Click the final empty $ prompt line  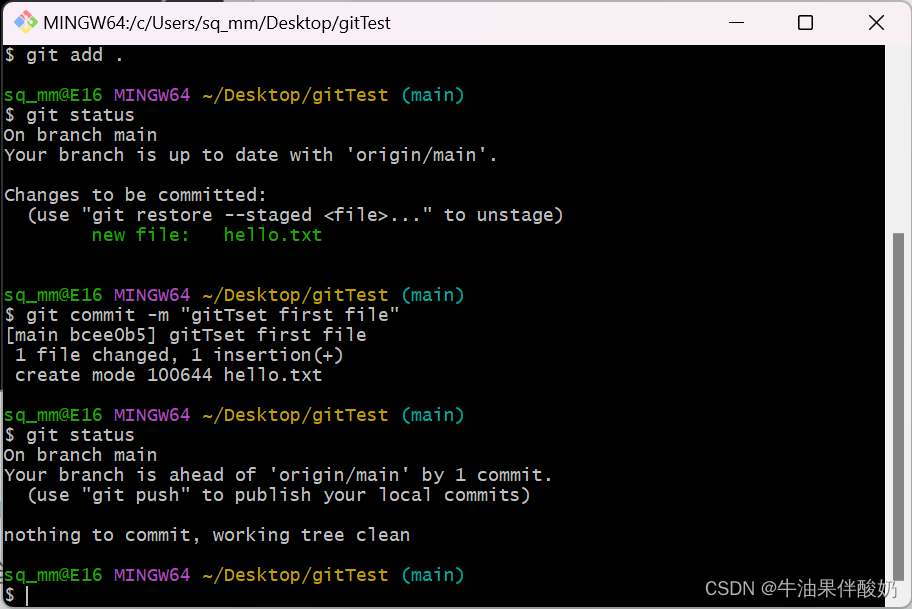coord(16,595)
